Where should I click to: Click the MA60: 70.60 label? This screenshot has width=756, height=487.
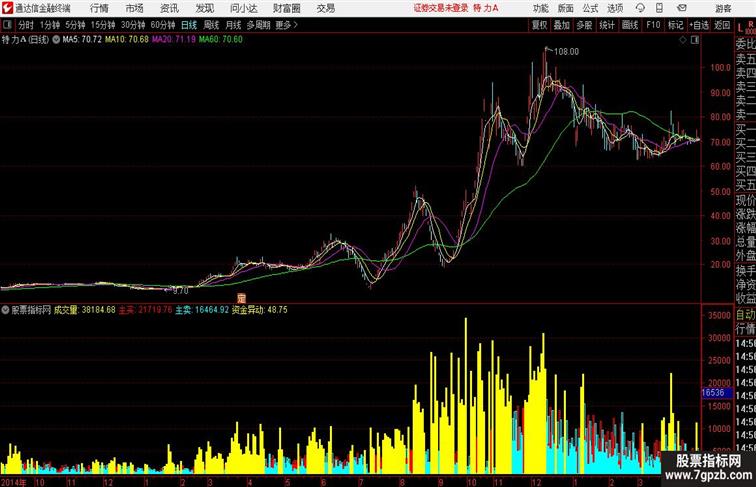click(x=221, y=40)
